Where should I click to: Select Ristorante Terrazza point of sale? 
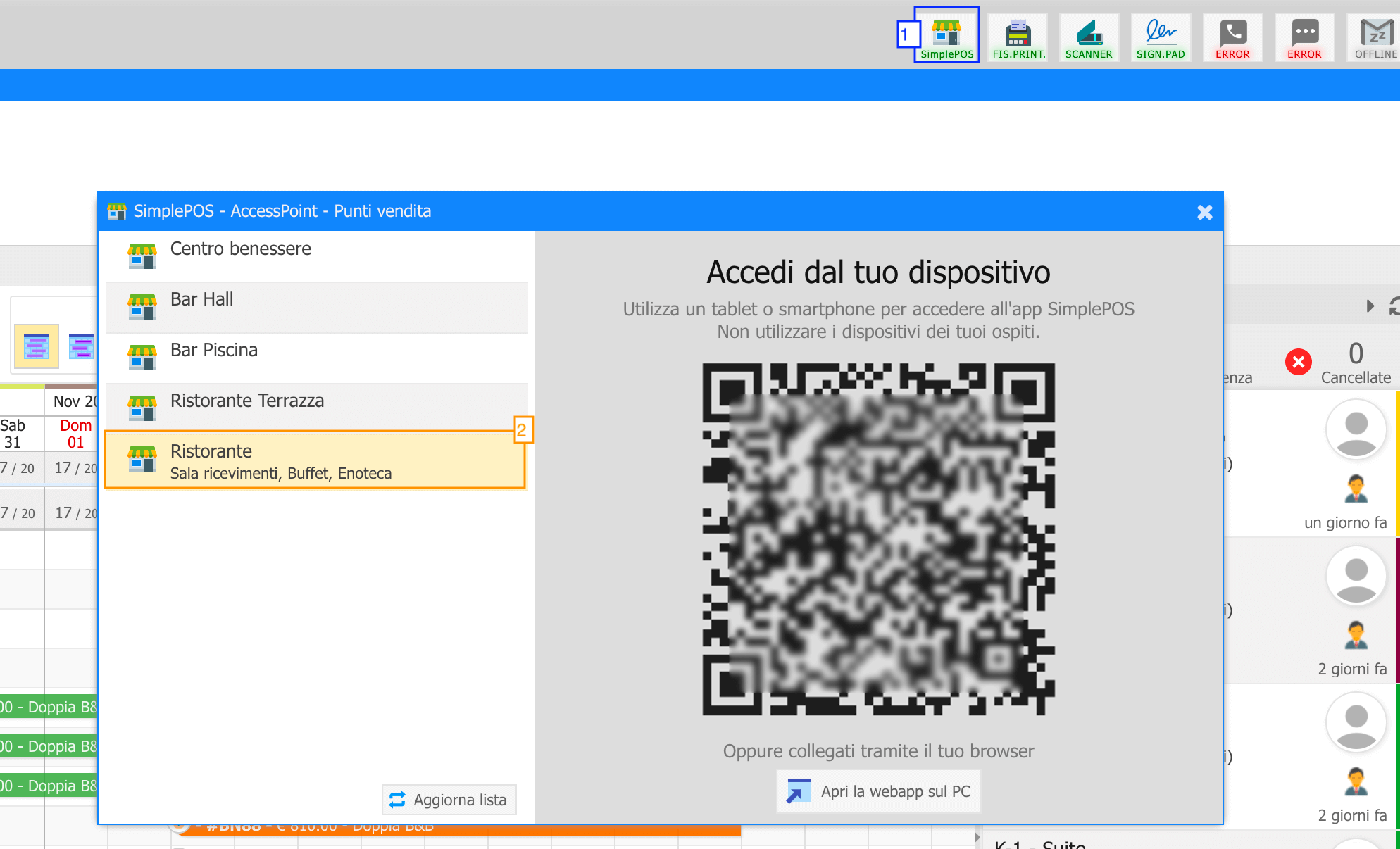(316, 408)
